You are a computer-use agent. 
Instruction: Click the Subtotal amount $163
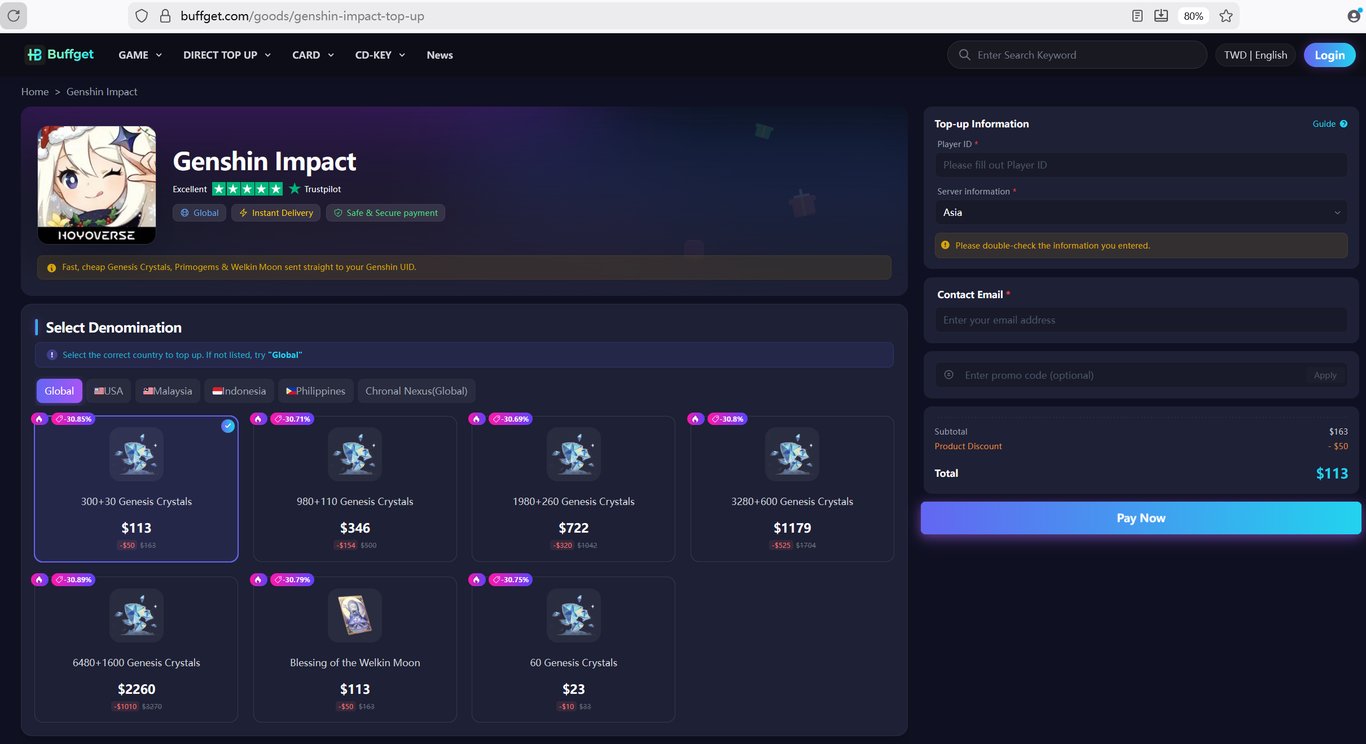[1338, 432]
